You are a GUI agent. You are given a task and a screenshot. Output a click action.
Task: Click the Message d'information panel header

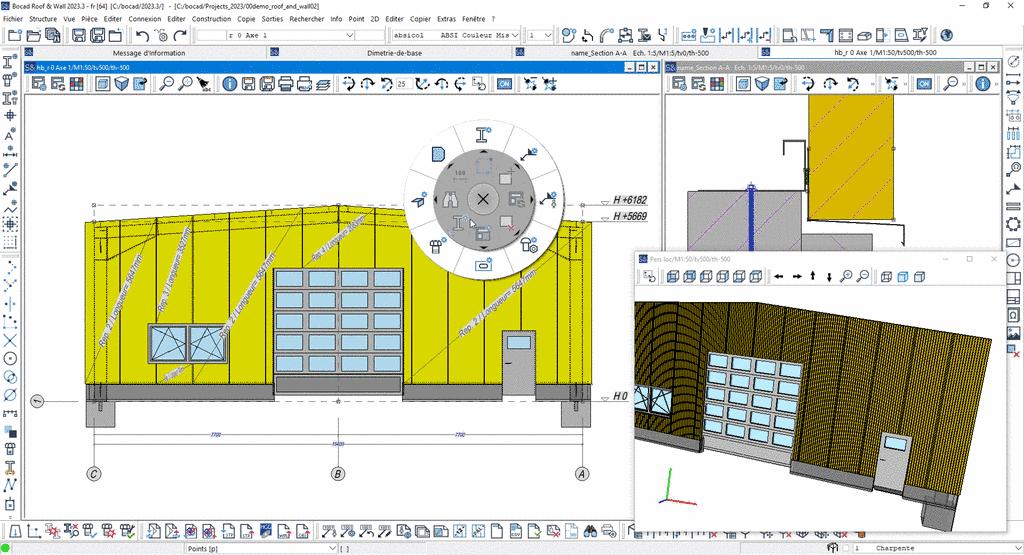[x=146, y=52]
